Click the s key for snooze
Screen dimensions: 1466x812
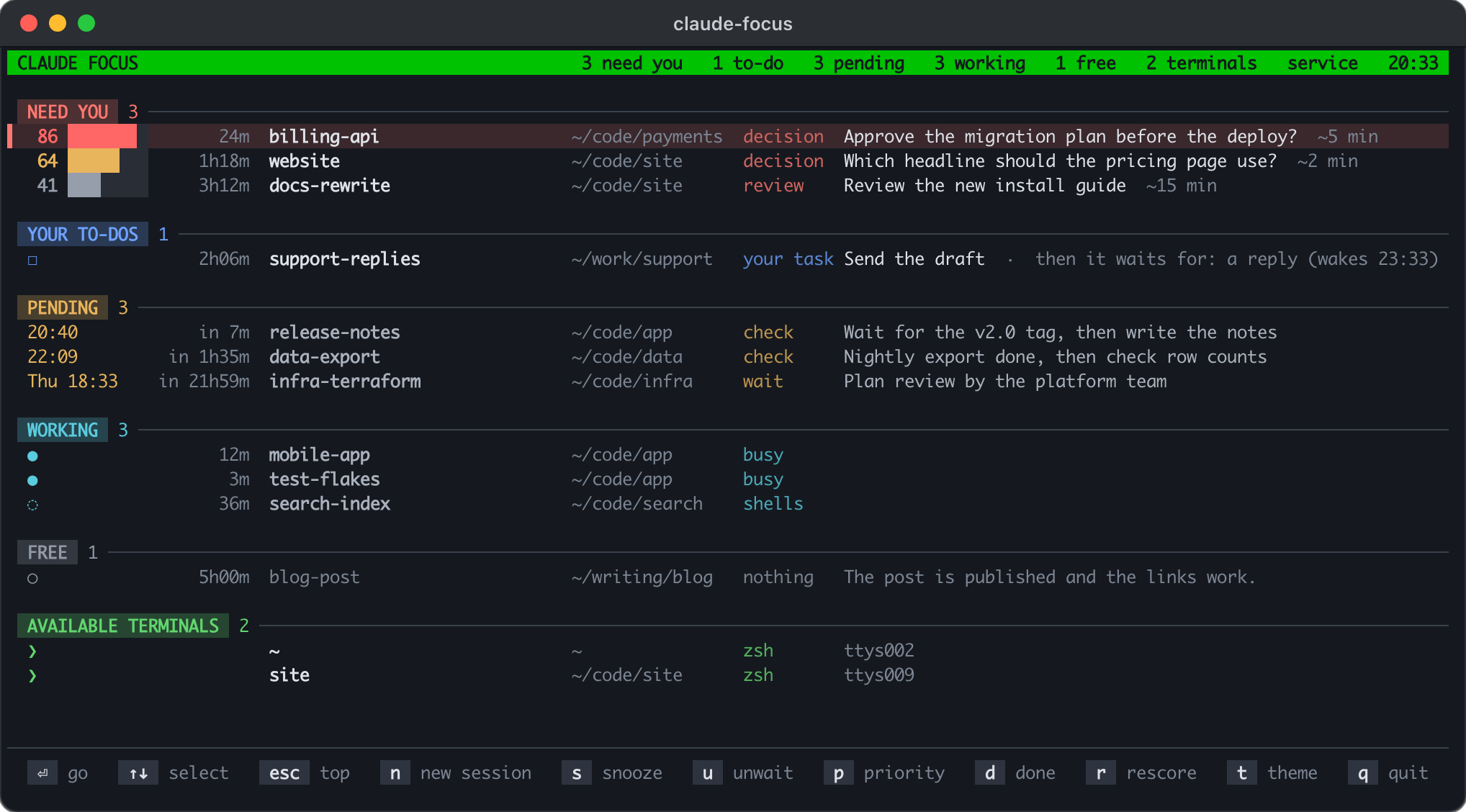click(x=577, y=772)
